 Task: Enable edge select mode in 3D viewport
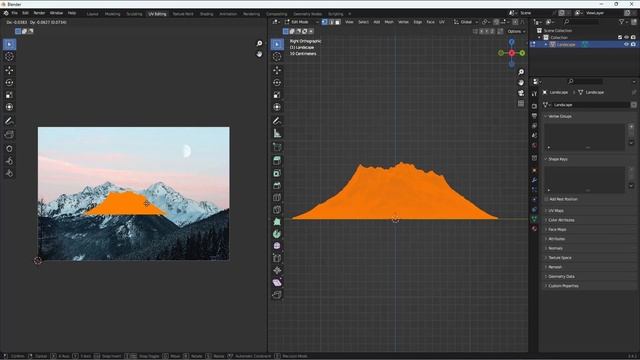point(331,22)
